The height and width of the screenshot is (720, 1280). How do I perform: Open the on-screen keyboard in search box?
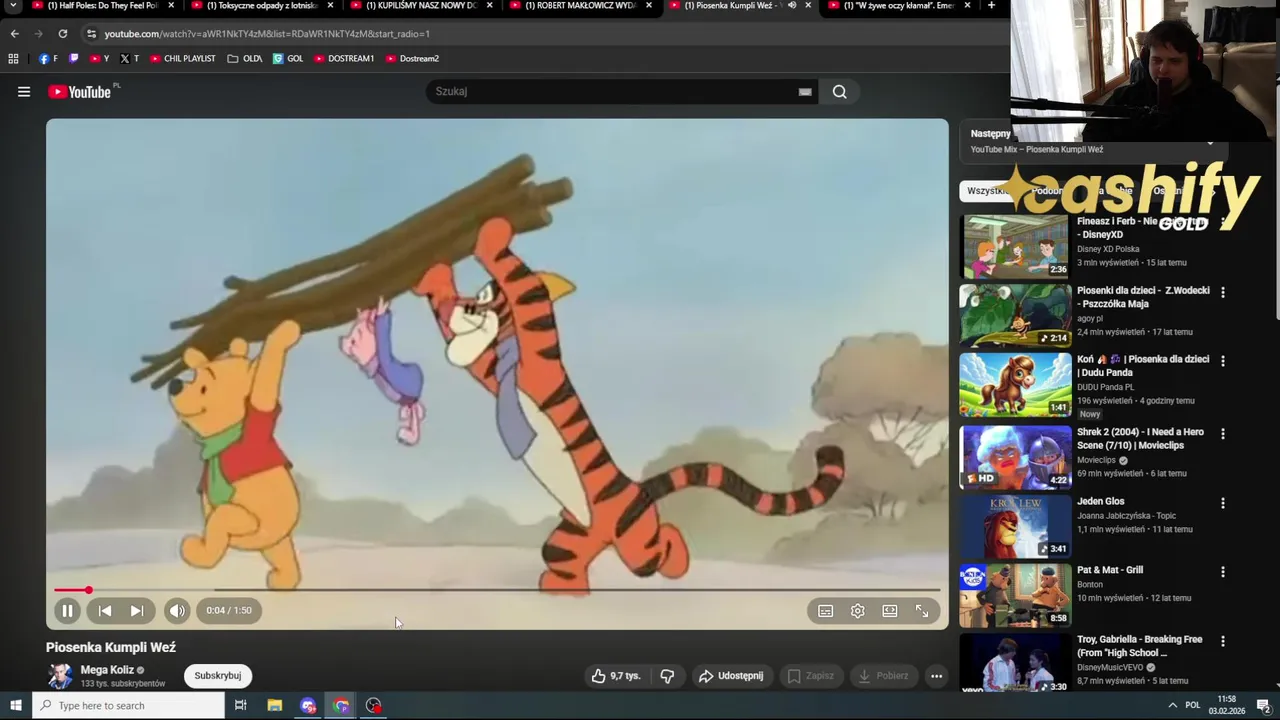point(805,92)
